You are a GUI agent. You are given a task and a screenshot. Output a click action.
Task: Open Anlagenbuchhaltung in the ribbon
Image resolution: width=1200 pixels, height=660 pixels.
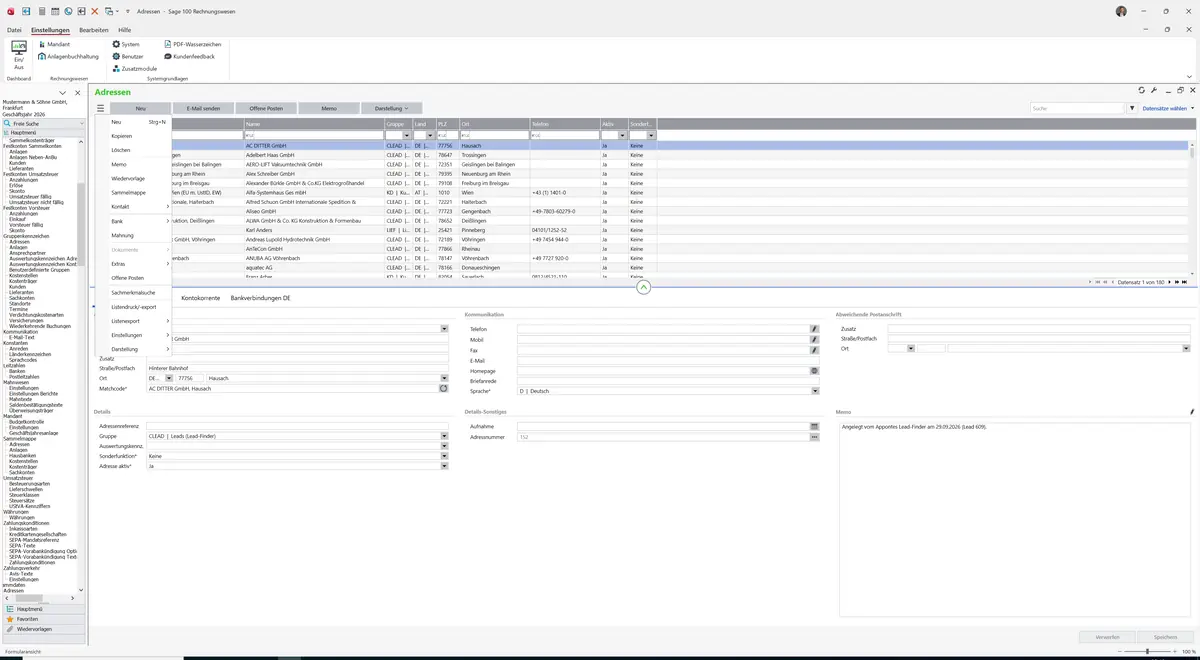pyautogui.click(x=68, y=56)
